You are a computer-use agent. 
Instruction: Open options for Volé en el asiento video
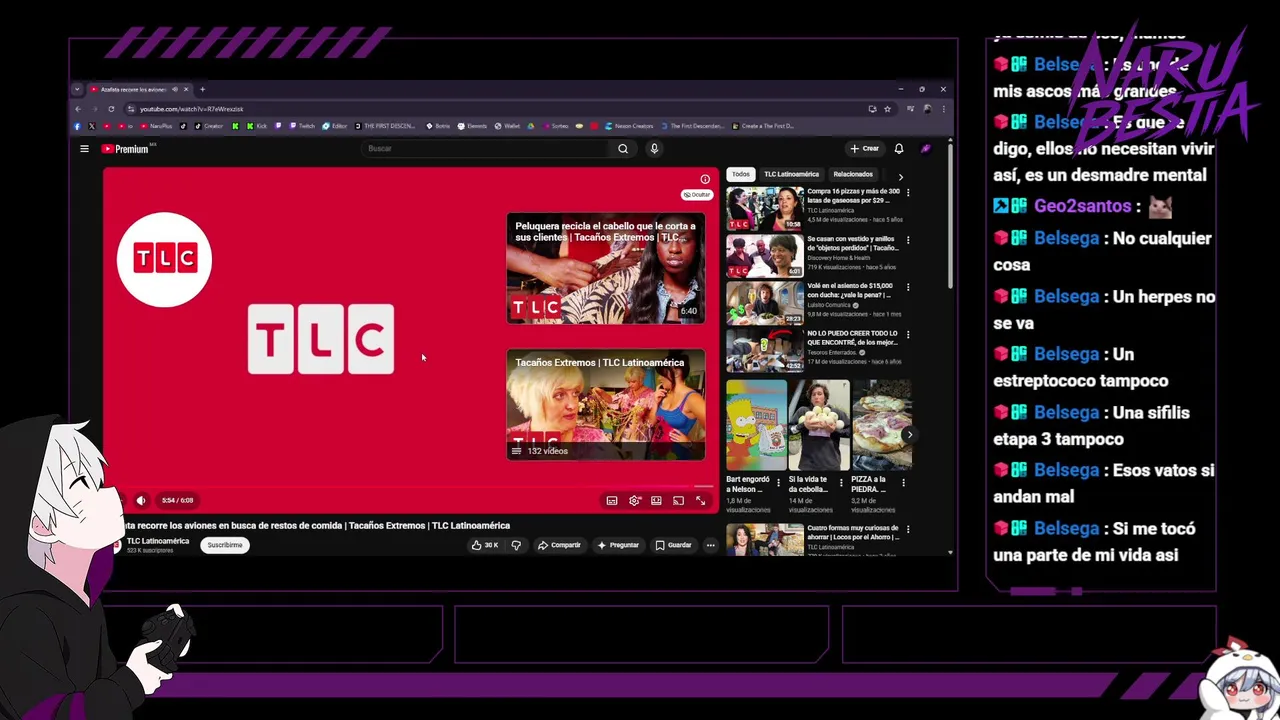click(908, 287)
